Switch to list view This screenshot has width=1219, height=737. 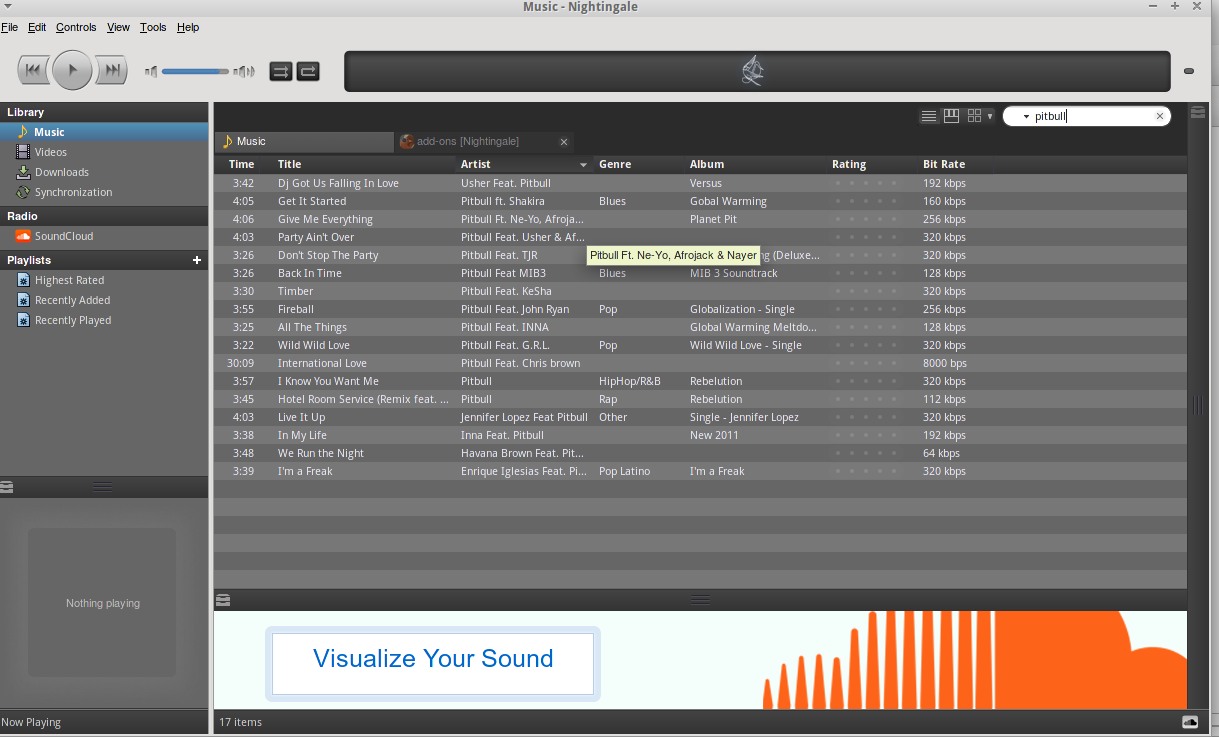pos(928,116)
